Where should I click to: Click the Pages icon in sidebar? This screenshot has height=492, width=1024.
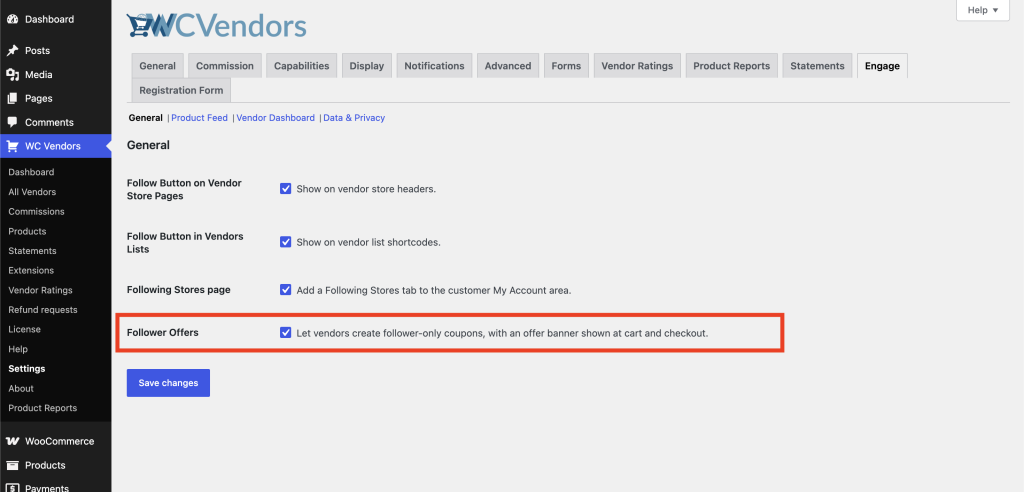12,98
